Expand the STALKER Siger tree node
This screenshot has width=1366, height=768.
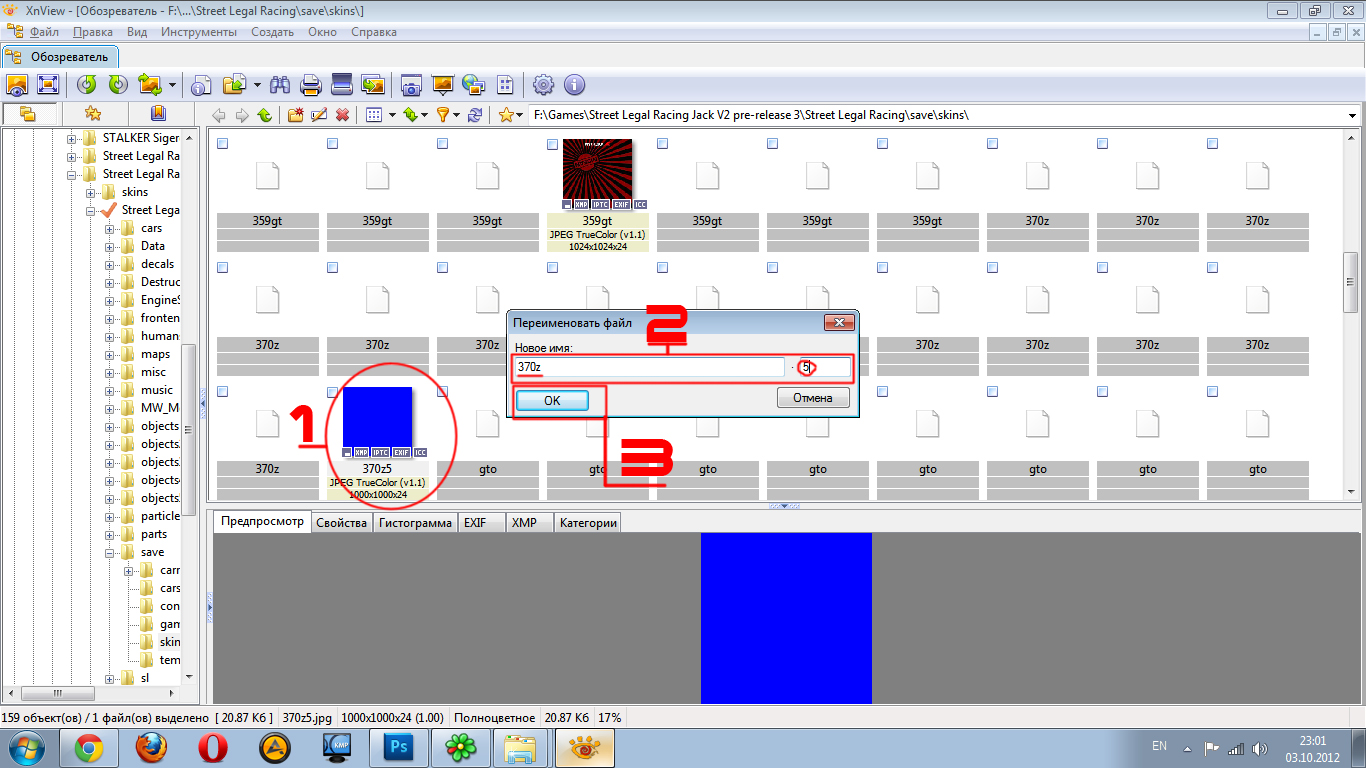(72, 138)
